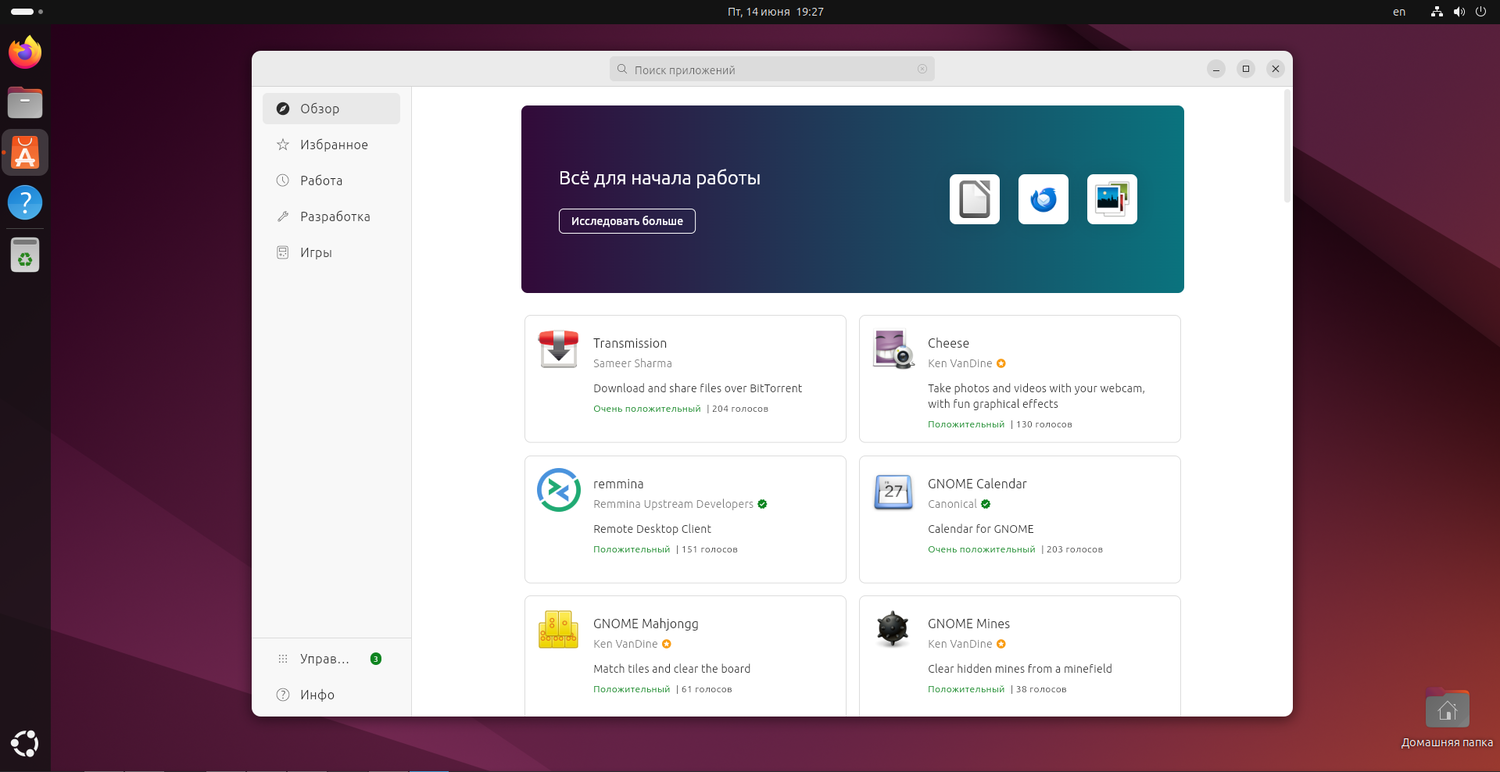Open the Trash dock icon
The height and width of the screenshot is (772, 1500).
[25, 254]
